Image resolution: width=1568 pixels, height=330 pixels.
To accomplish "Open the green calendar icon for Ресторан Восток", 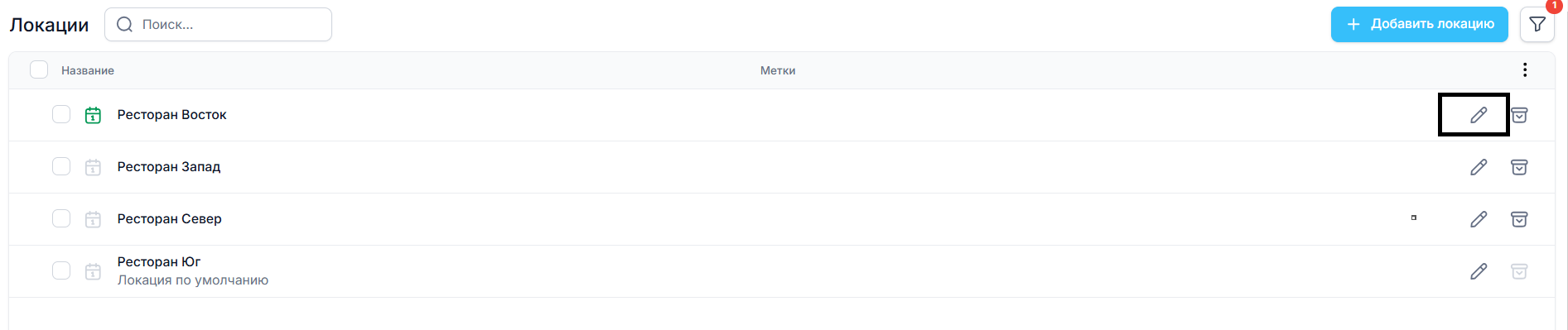I will [93, 115].
